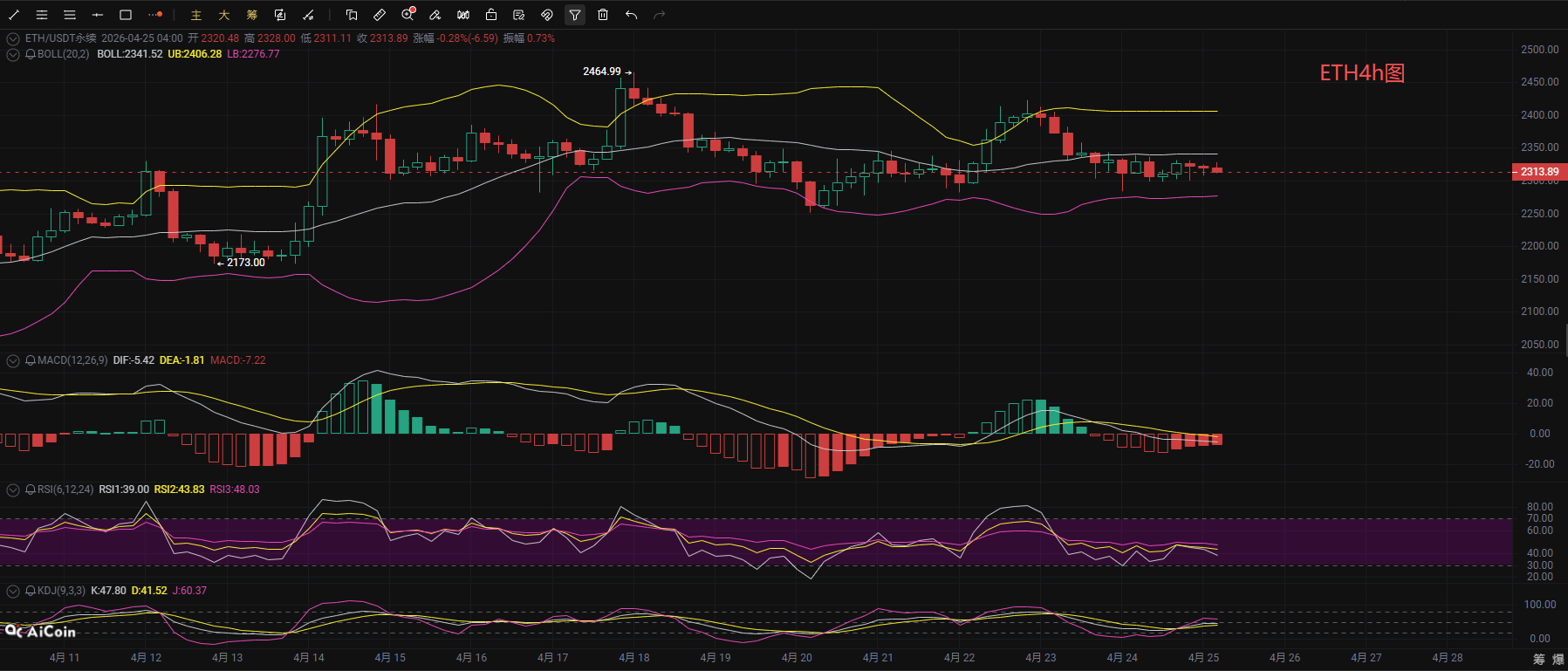Select the 大 toolbar tab
Image resolution: width=1568 pixels, height=671 pixels.
(x=224, y=15)
